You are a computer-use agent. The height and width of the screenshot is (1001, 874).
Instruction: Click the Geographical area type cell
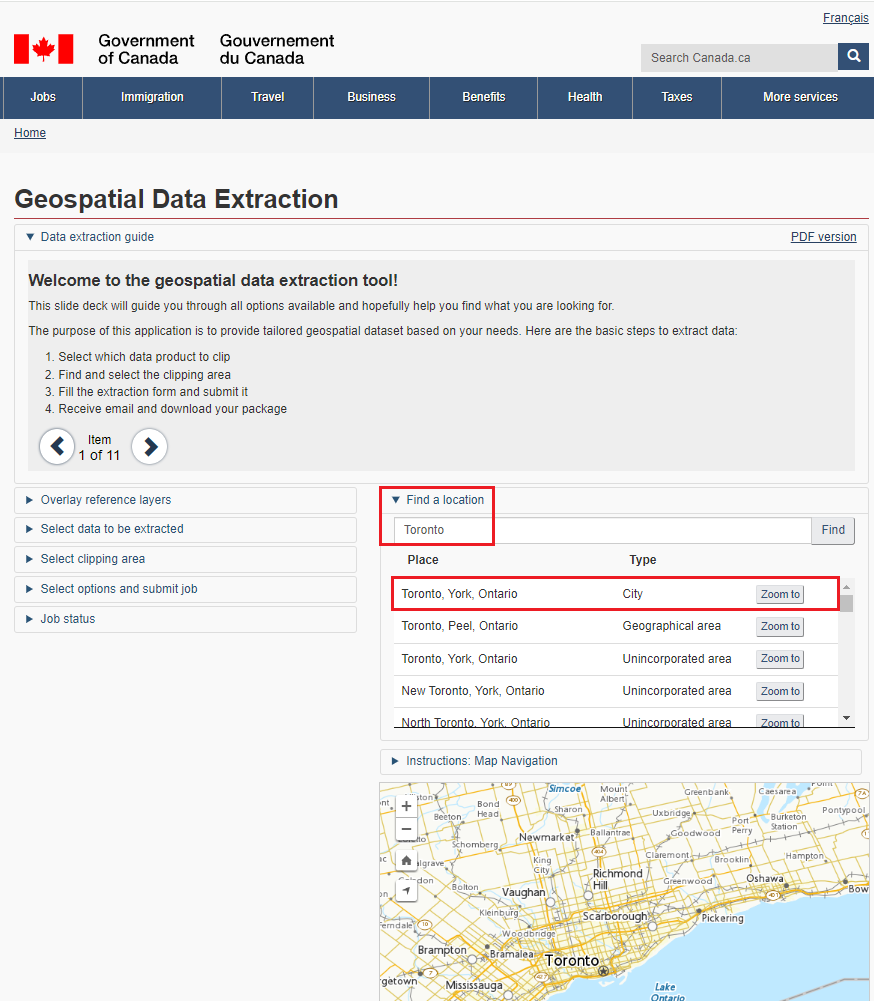tap(672, 626)
